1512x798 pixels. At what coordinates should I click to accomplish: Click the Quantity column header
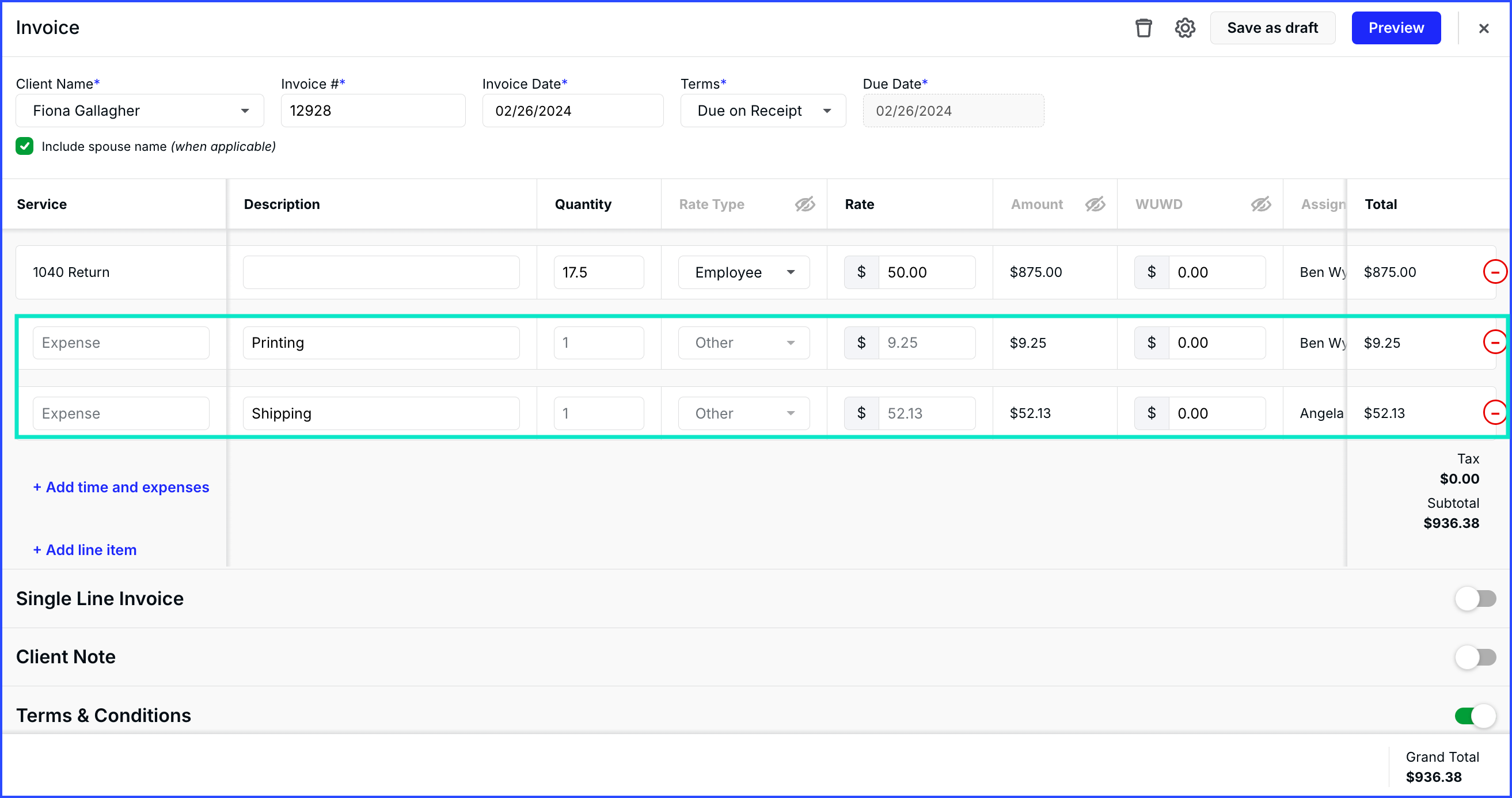coord(583,204)
